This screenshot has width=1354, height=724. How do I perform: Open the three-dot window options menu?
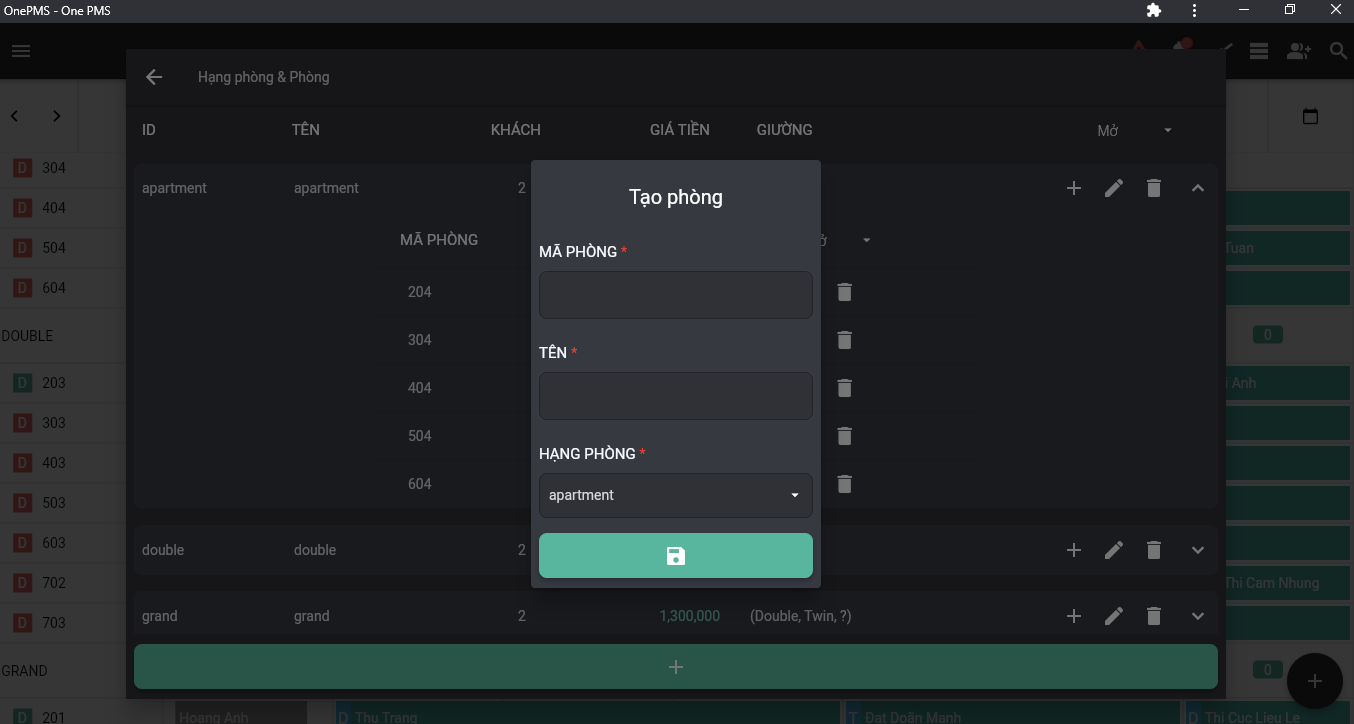pyautogui.click(x=1194, y=10)
